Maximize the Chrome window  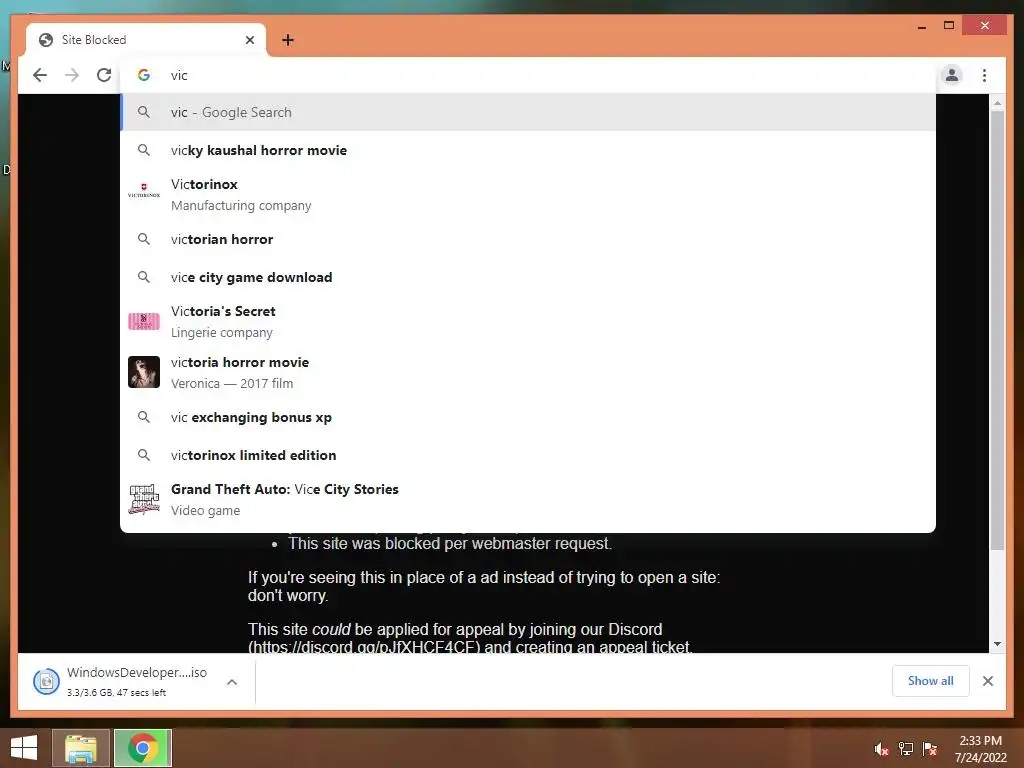click(x=949, y=25)
